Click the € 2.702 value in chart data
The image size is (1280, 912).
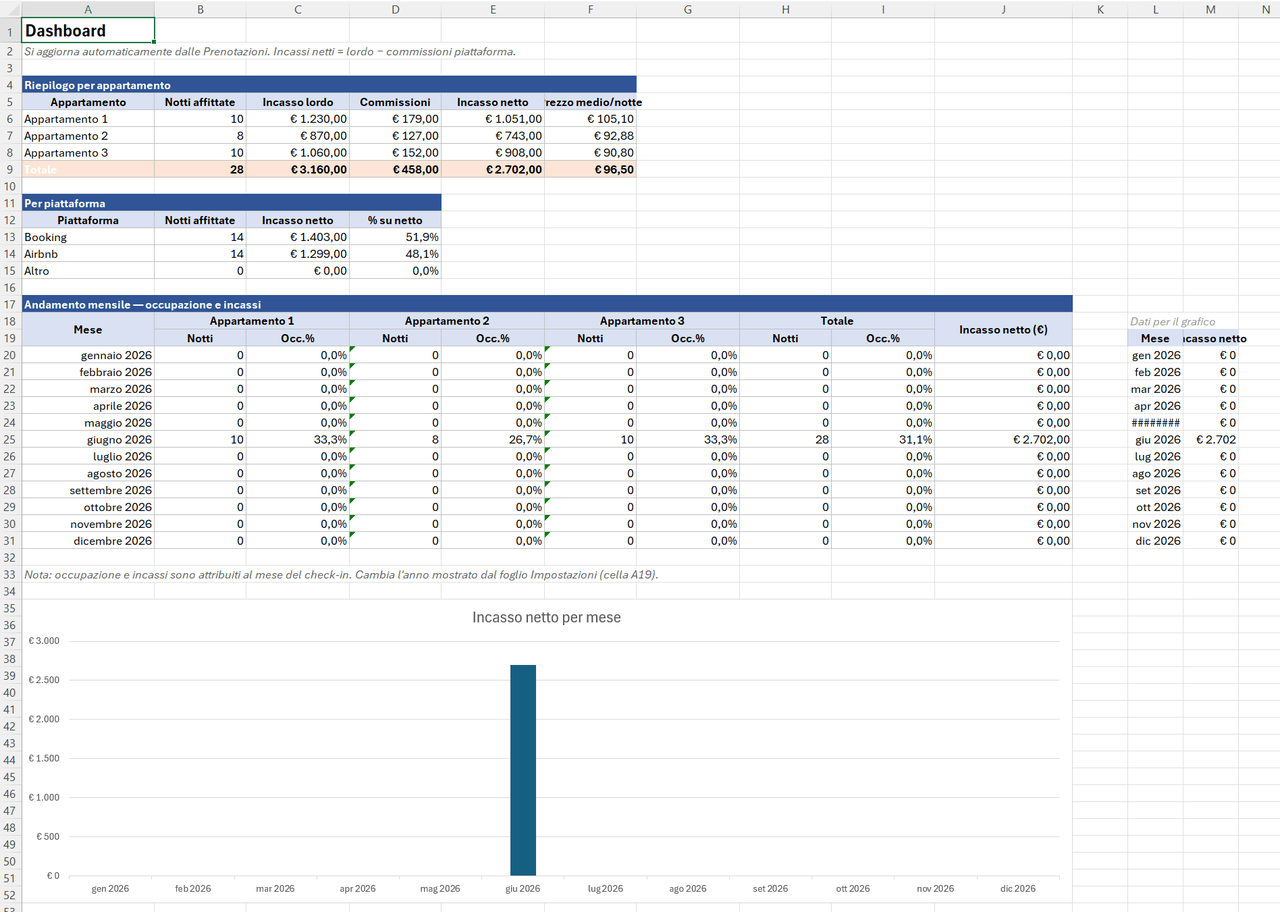(x=1211, y=440)
